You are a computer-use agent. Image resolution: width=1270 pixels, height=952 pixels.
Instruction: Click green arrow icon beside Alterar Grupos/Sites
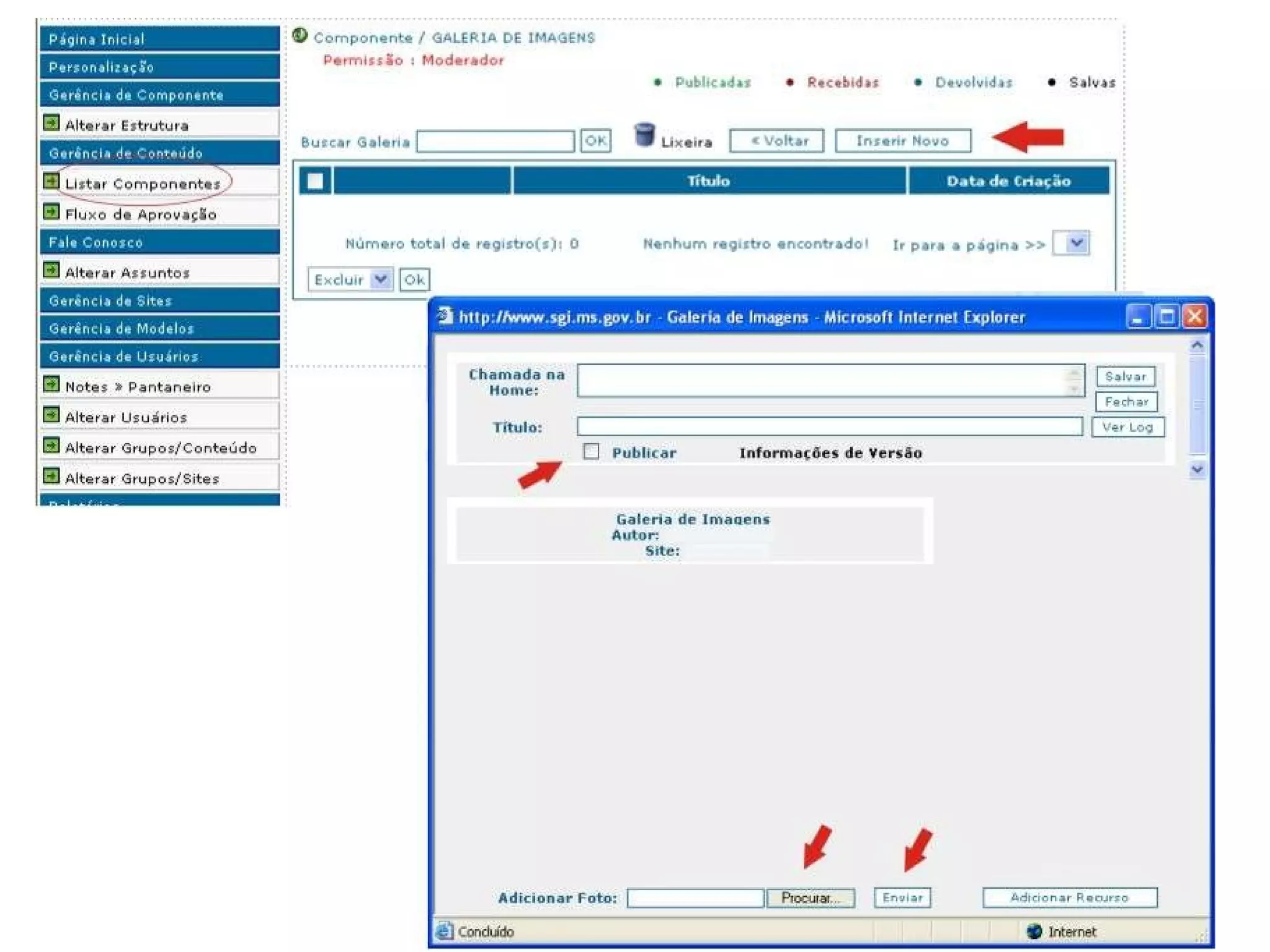(x=51, y=476)
